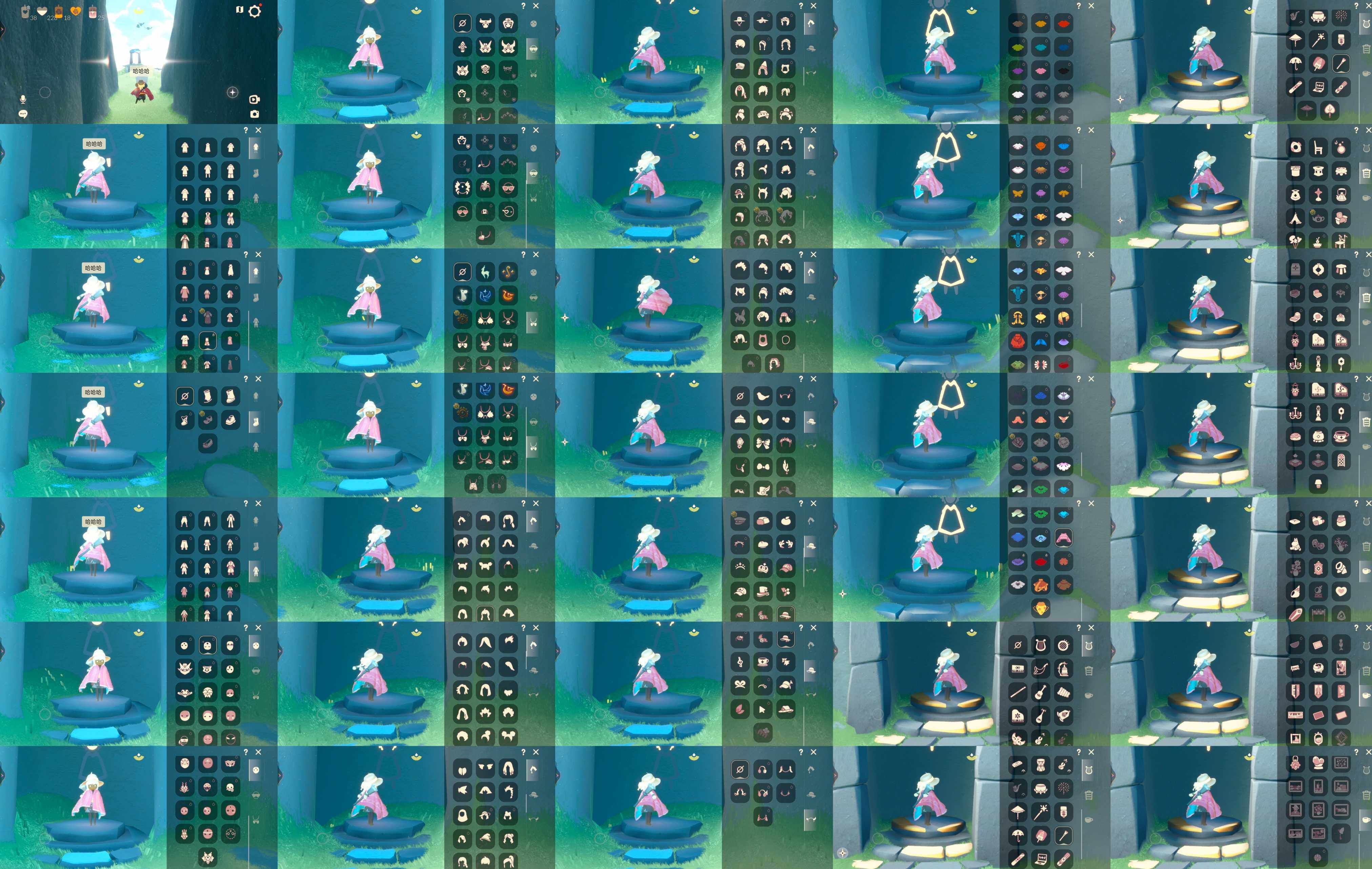The height and width of the screenshot is (869, 1372).
Task: Choose the empty option beside the llama pendant
Action: (462, 272)
